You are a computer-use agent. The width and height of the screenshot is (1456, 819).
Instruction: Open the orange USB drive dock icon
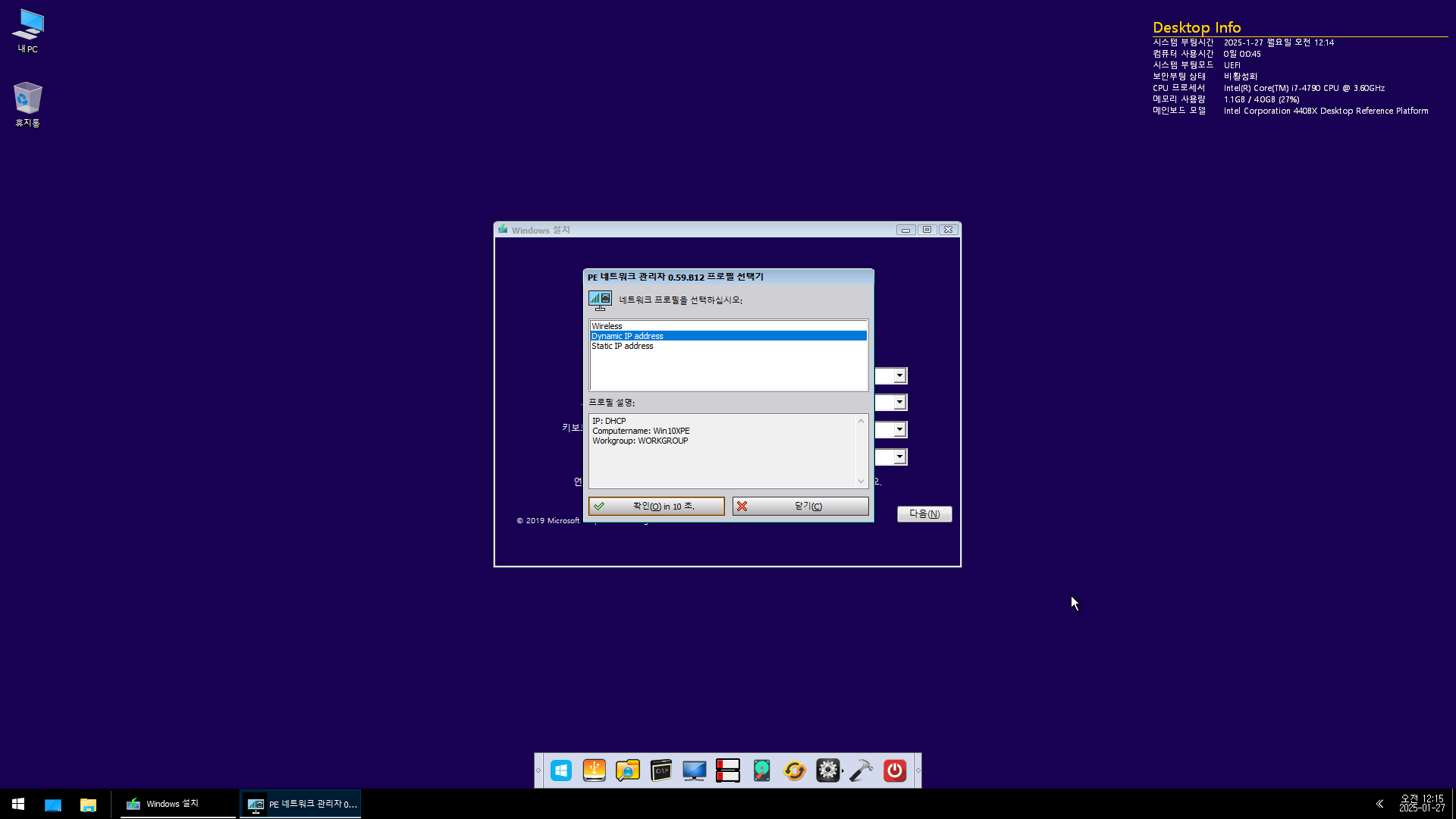[x=595, y=770]
